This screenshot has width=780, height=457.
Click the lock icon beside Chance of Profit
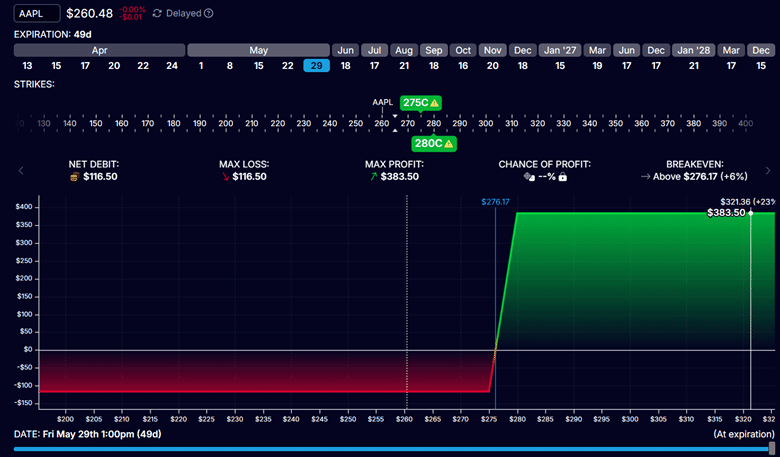tap(563, 177)
